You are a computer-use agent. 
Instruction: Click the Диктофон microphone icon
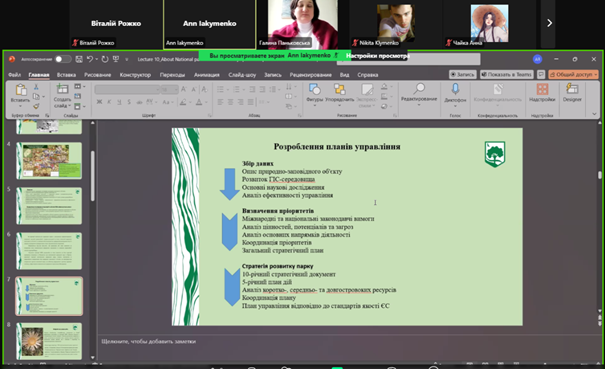click(455, 89)
